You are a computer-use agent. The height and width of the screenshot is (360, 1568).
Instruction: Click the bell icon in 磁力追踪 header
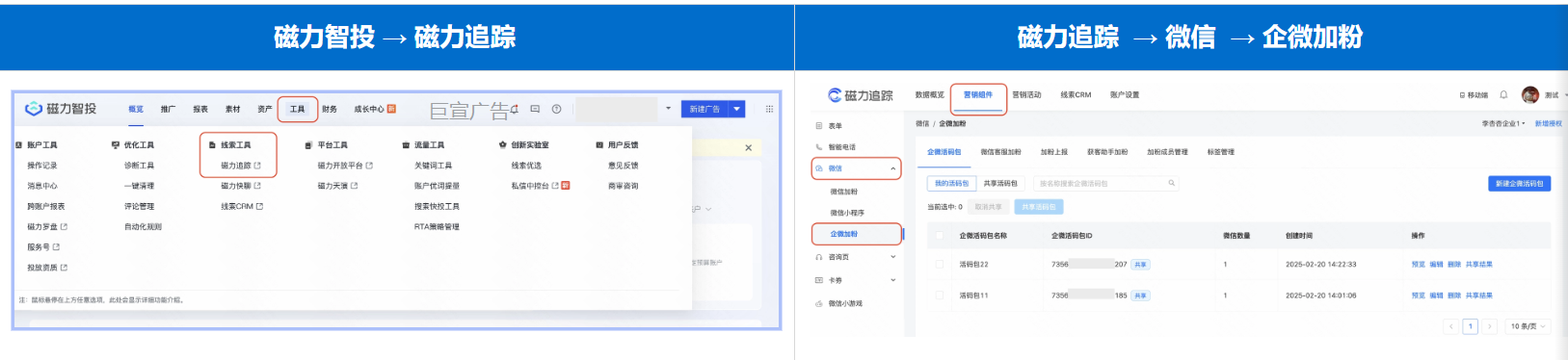point(1503,94)
